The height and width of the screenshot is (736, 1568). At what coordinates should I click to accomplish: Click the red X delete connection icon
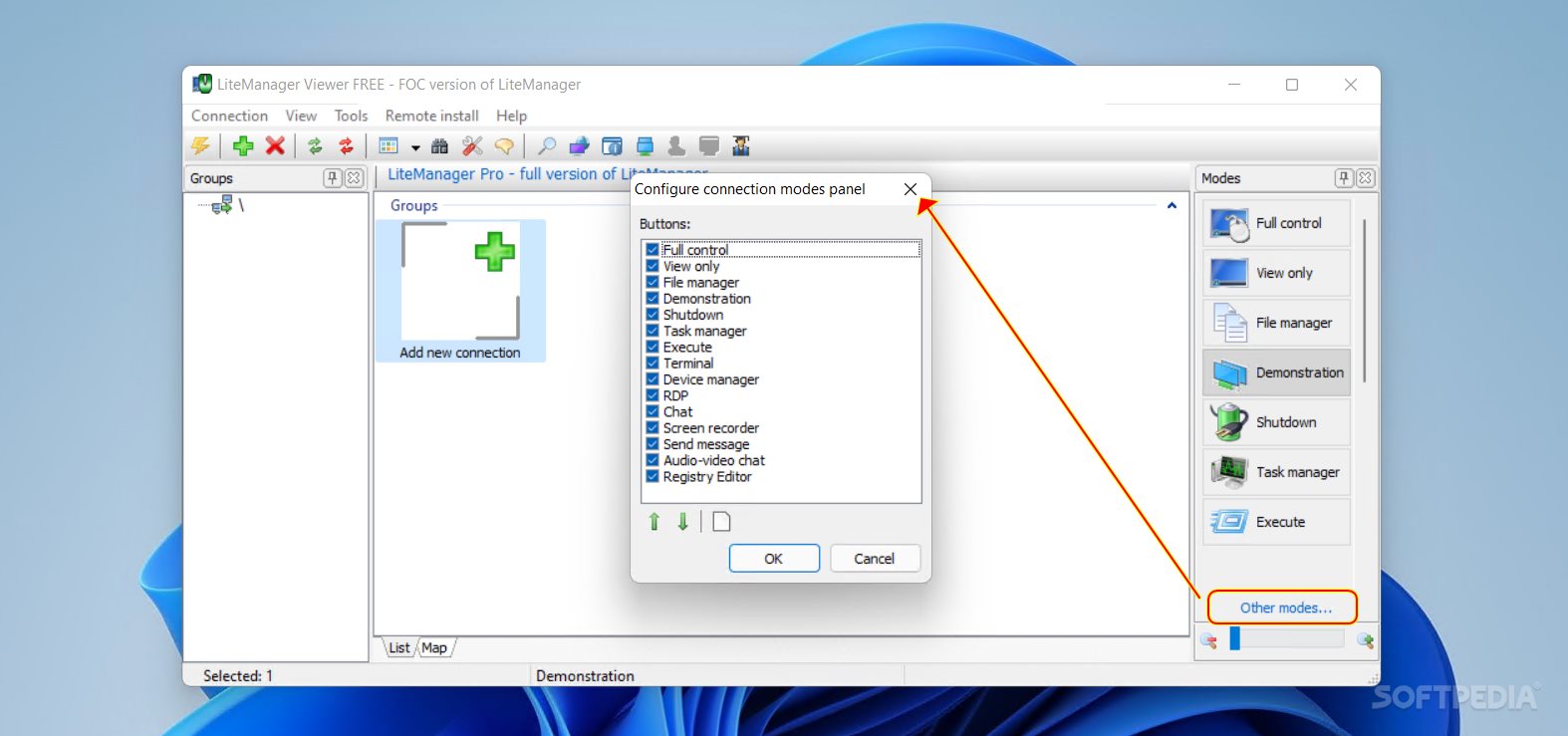point(275,146)
